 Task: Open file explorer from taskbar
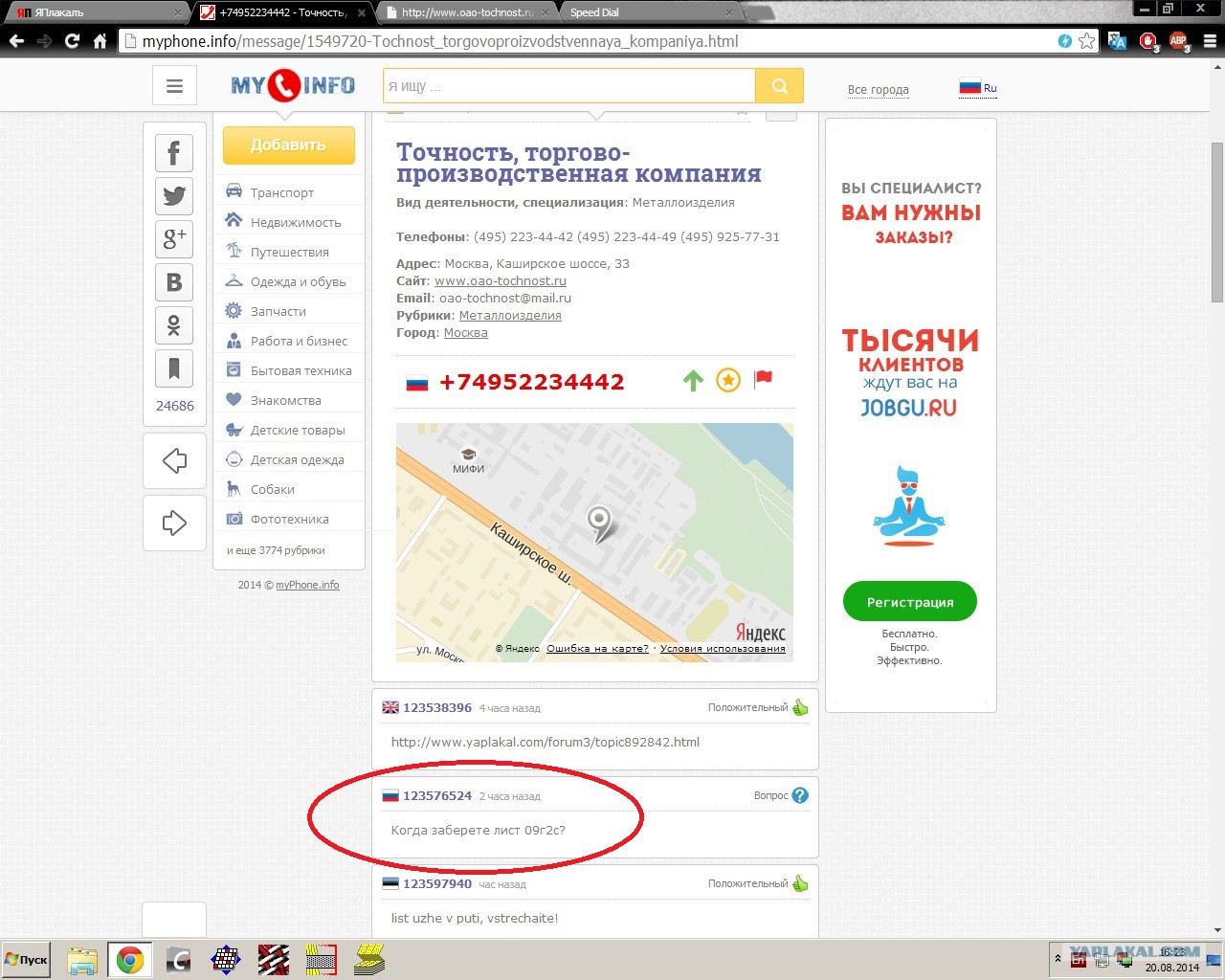pyautogui.click(x=82, y=959)
